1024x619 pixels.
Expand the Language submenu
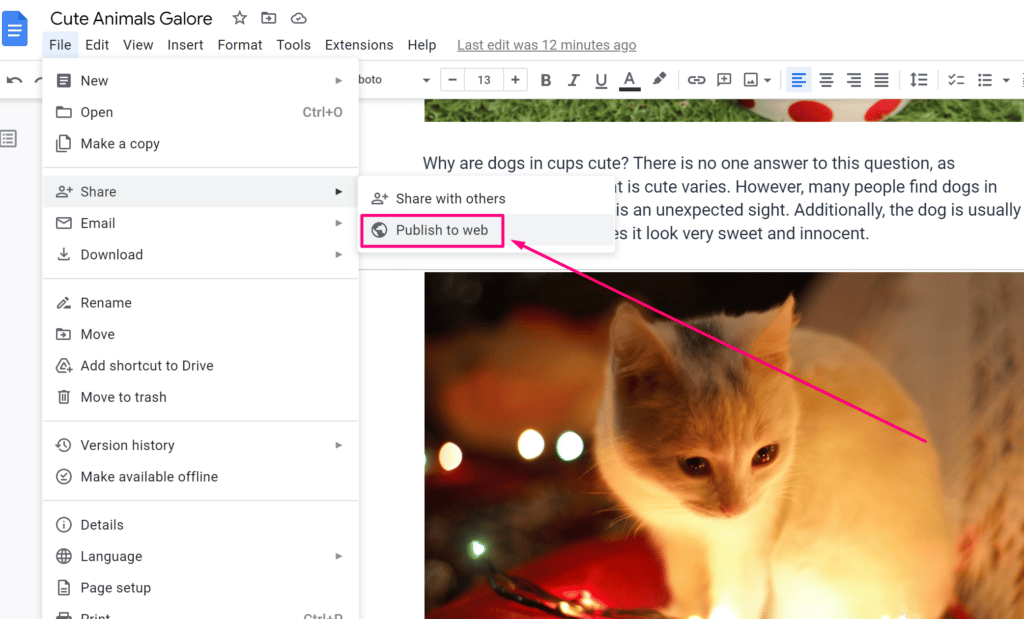200,556
